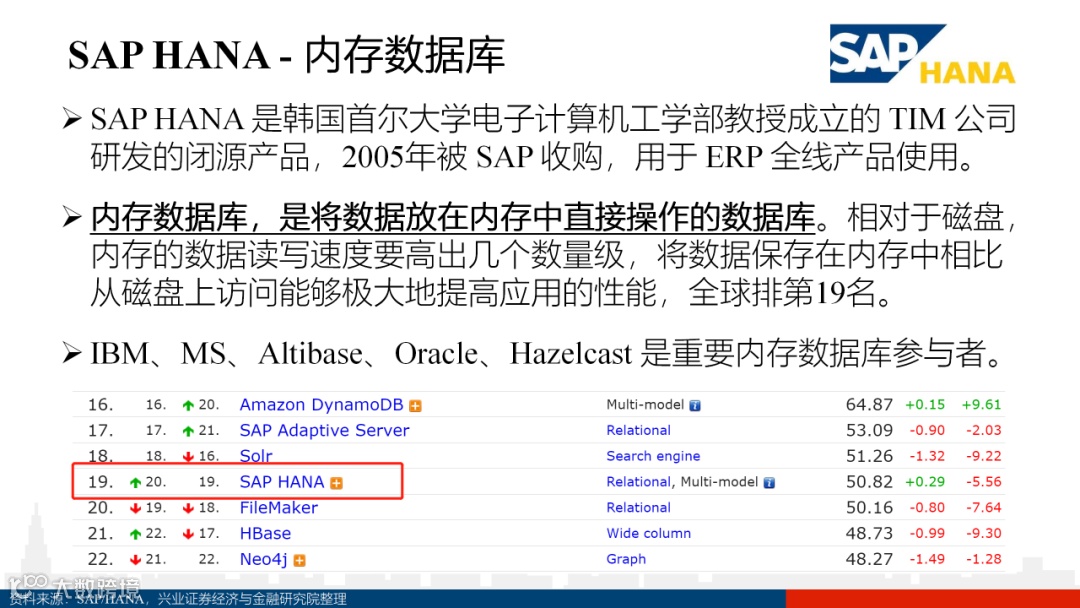Image resolution: width=1080 pixels, height=608 pixels.
Task: Click the score 48.73
Action: point(869,533)
